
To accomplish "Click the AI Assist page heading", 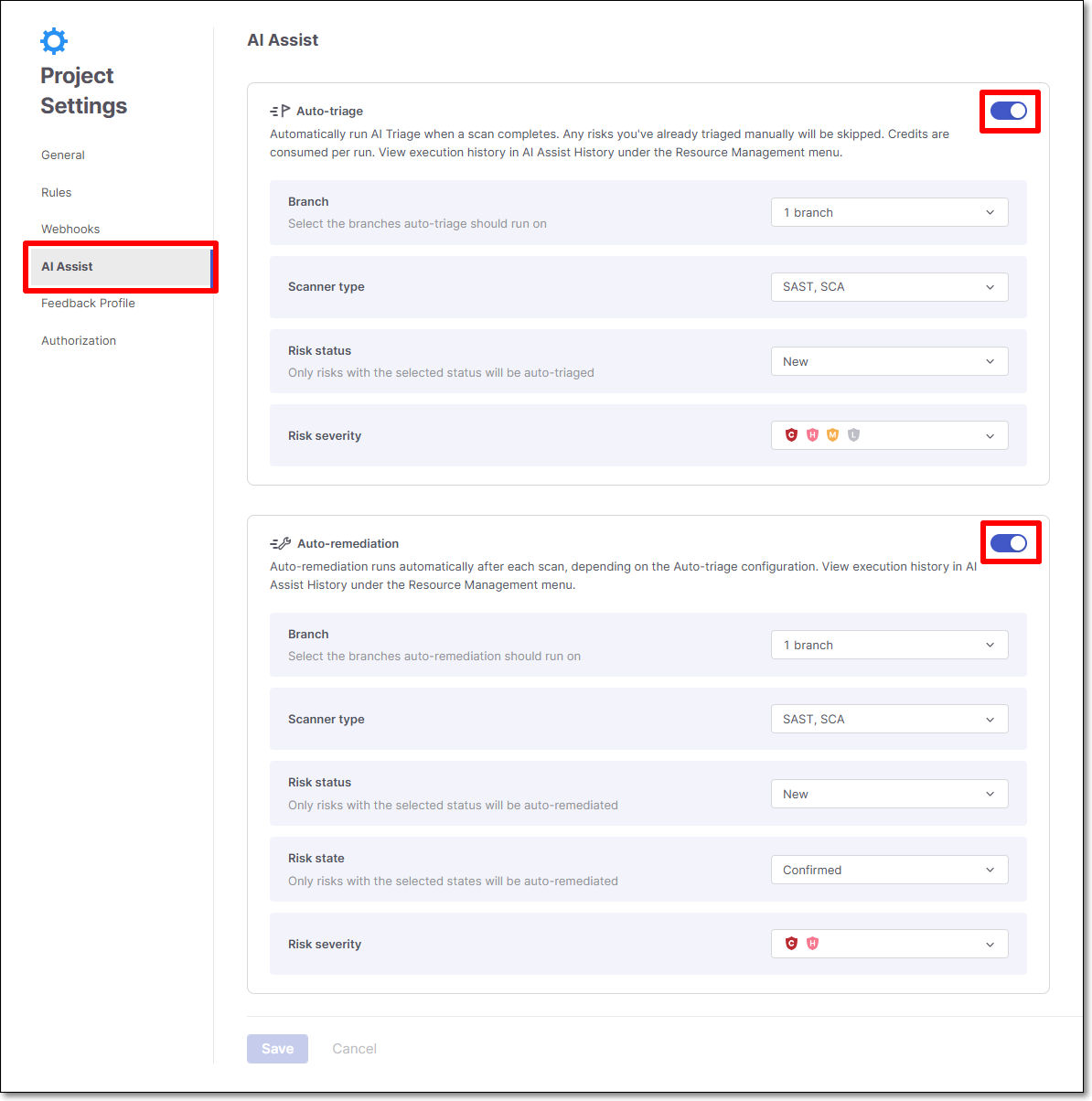I will point(283,40).
